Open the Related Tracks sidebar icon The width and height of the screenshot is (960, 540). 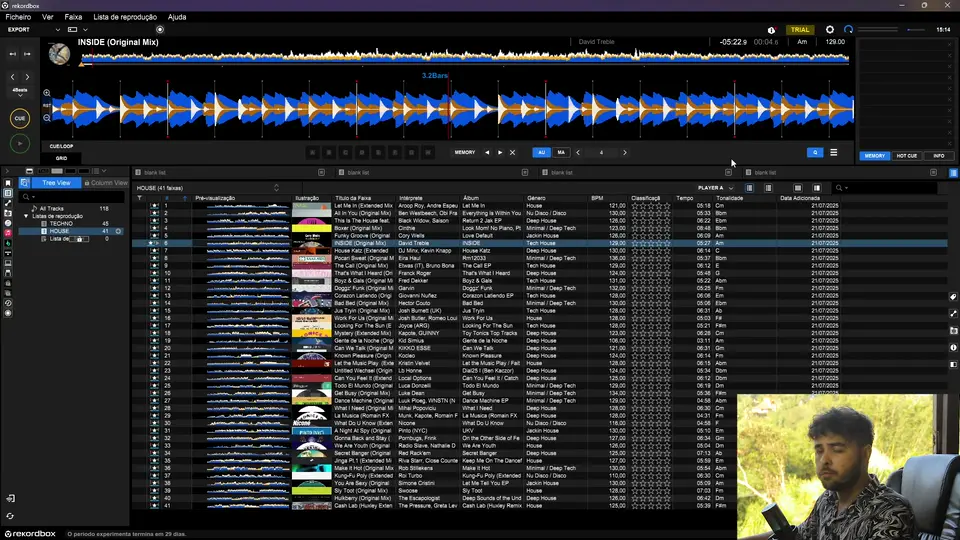[x=8, y=203]
